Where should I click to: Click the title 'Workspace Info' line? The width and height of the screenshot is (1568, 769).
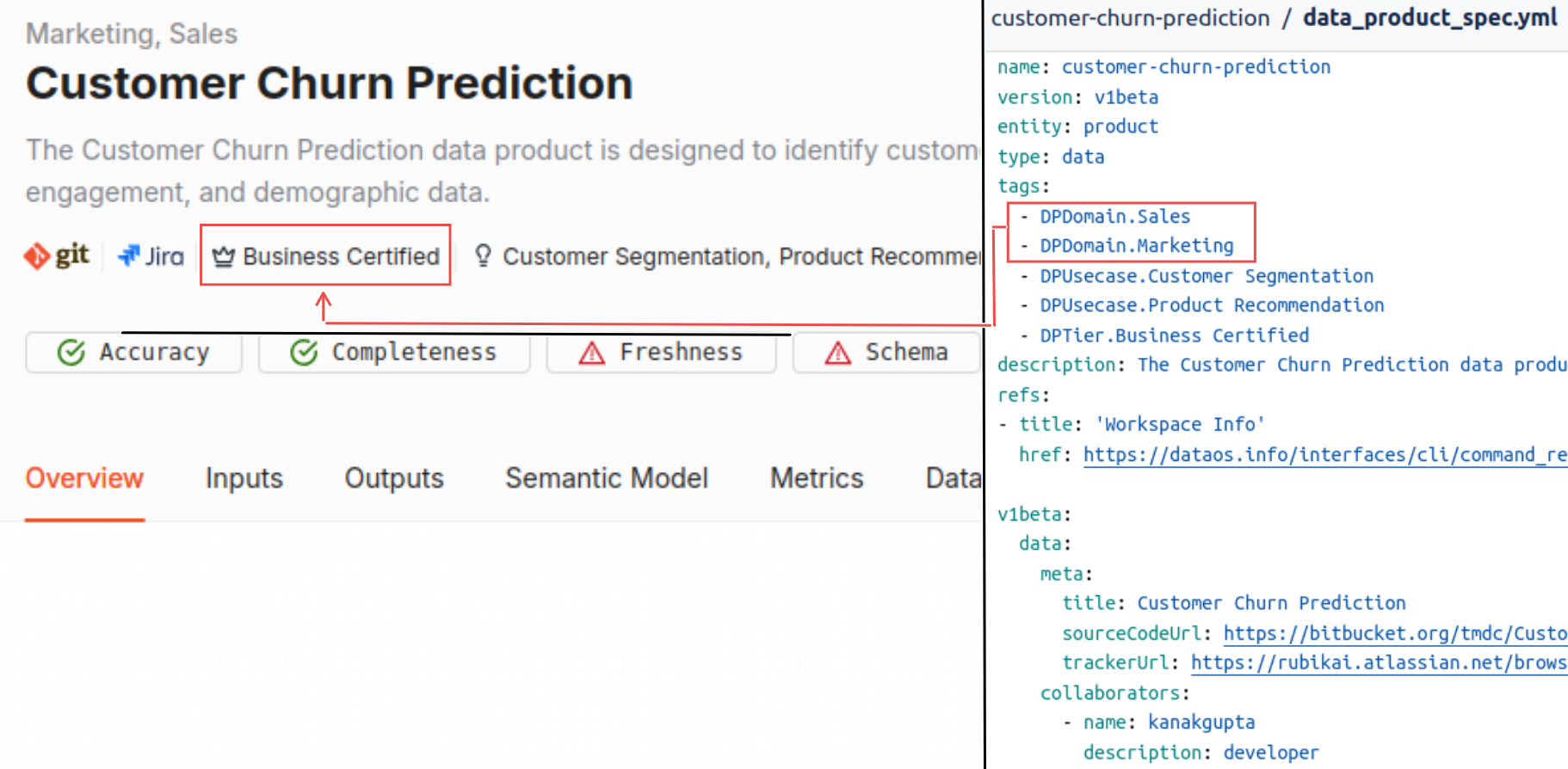(1132, 424)
